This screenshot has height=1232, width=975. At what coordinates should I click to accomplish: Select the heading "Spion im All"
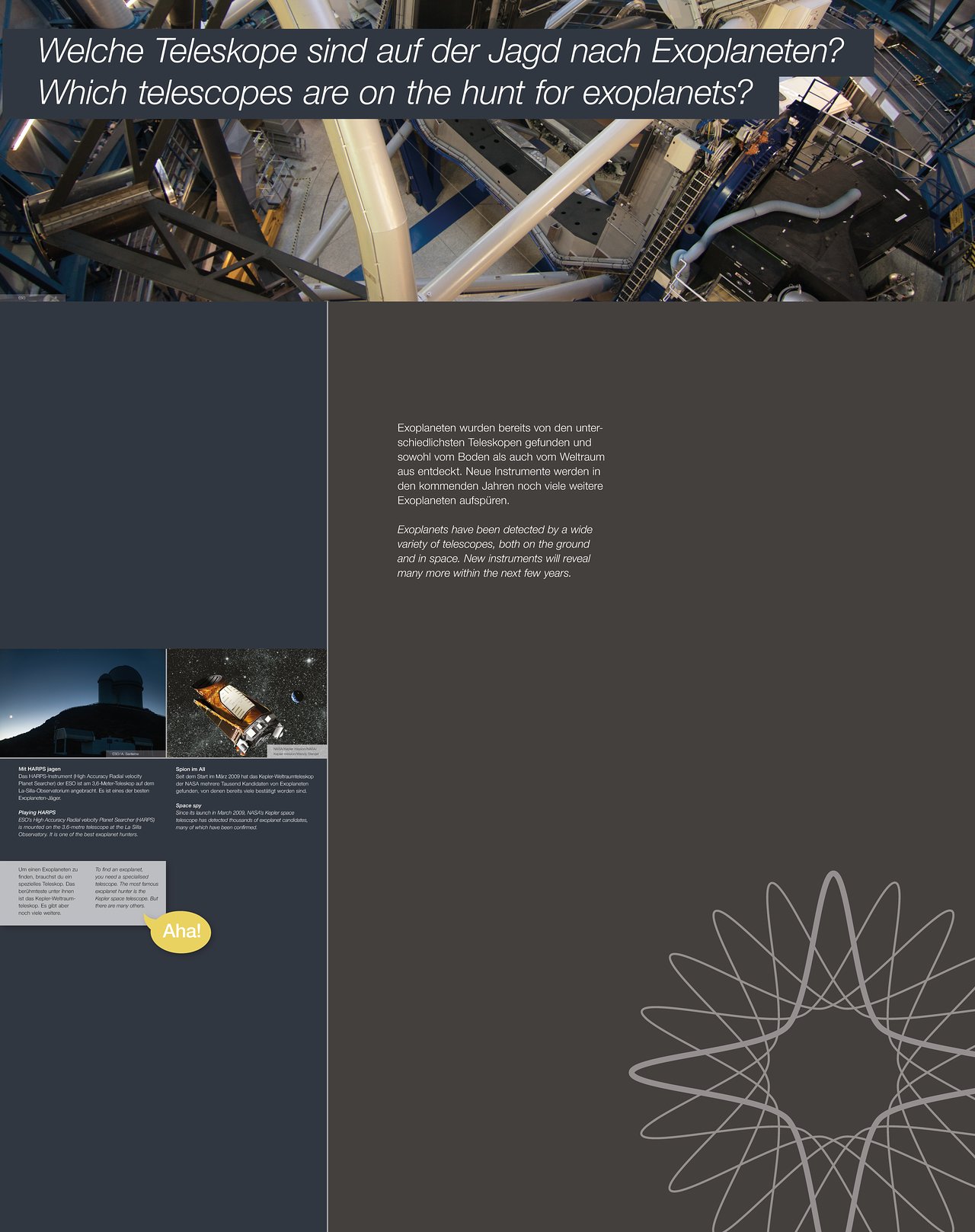click(190, 770)
